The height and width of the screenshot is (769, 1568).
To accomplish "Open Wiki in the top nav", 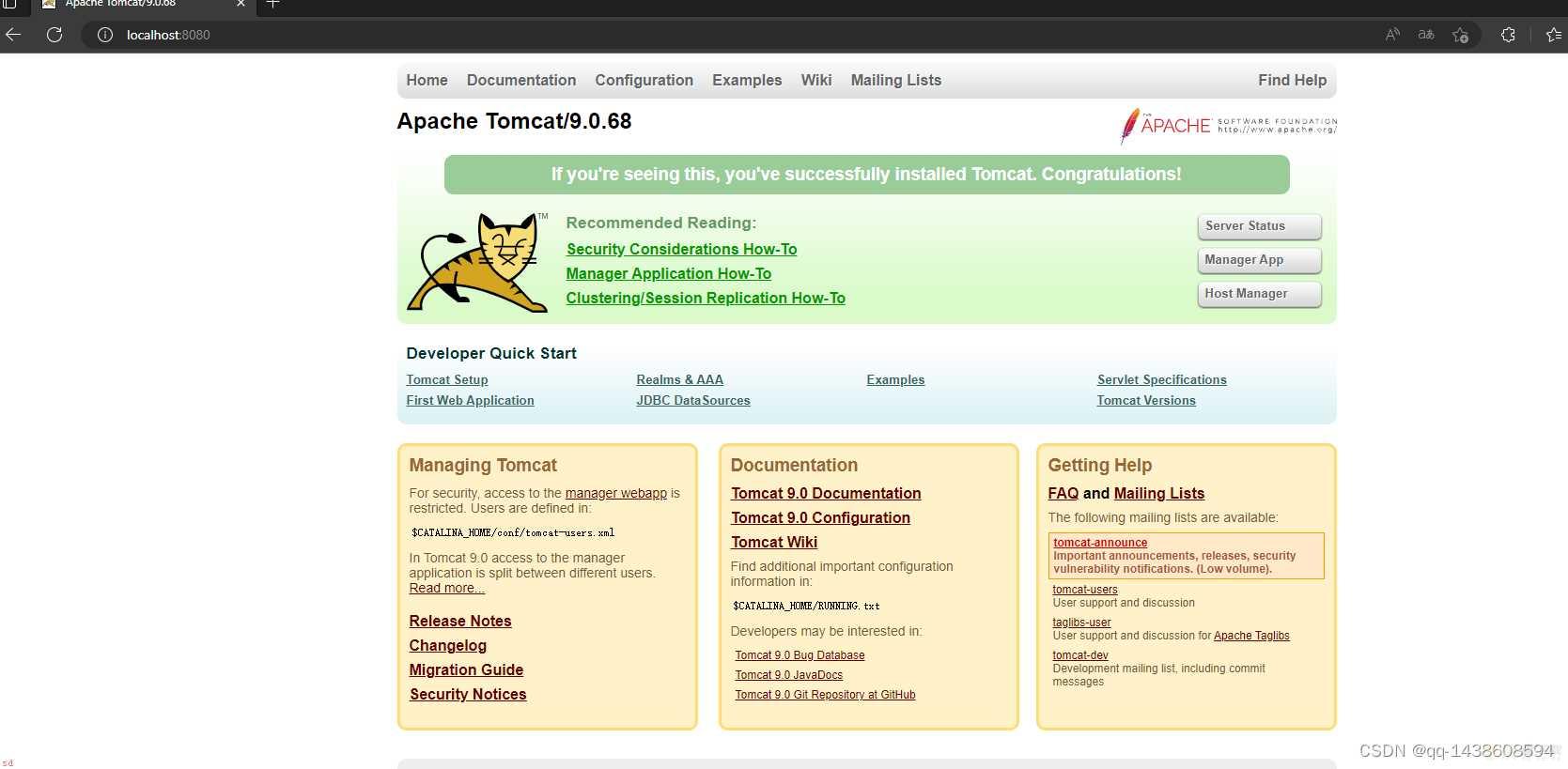I will tap(815, 81).
